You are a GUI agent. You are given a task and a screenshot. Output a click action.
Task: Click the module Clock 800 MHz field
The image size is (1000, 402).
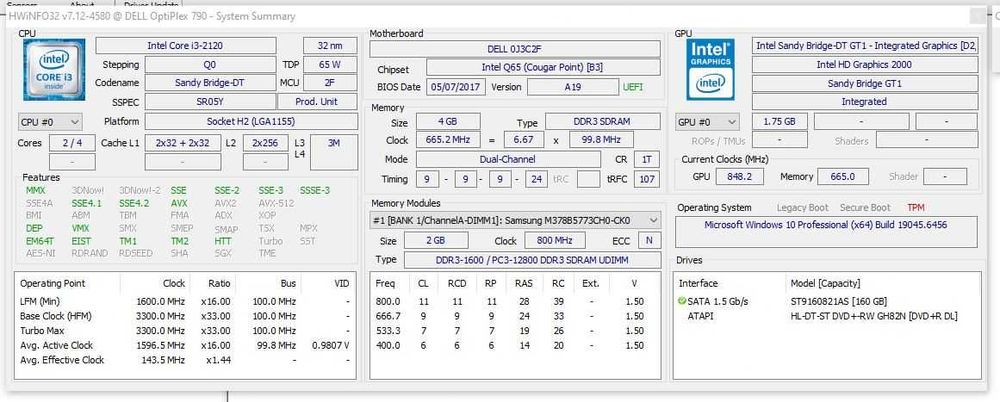pos(555,241)
